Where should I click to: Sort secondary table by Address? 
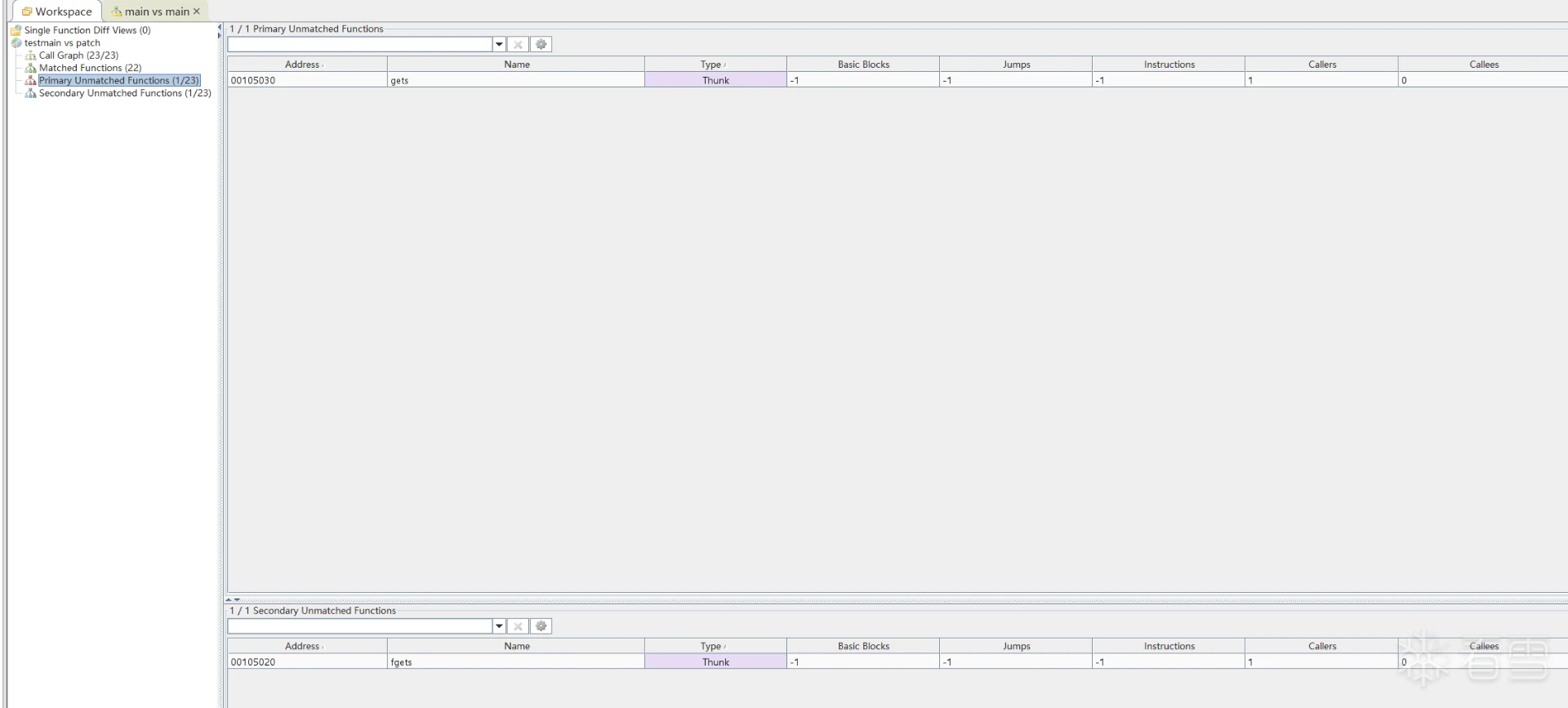(307, 646)
